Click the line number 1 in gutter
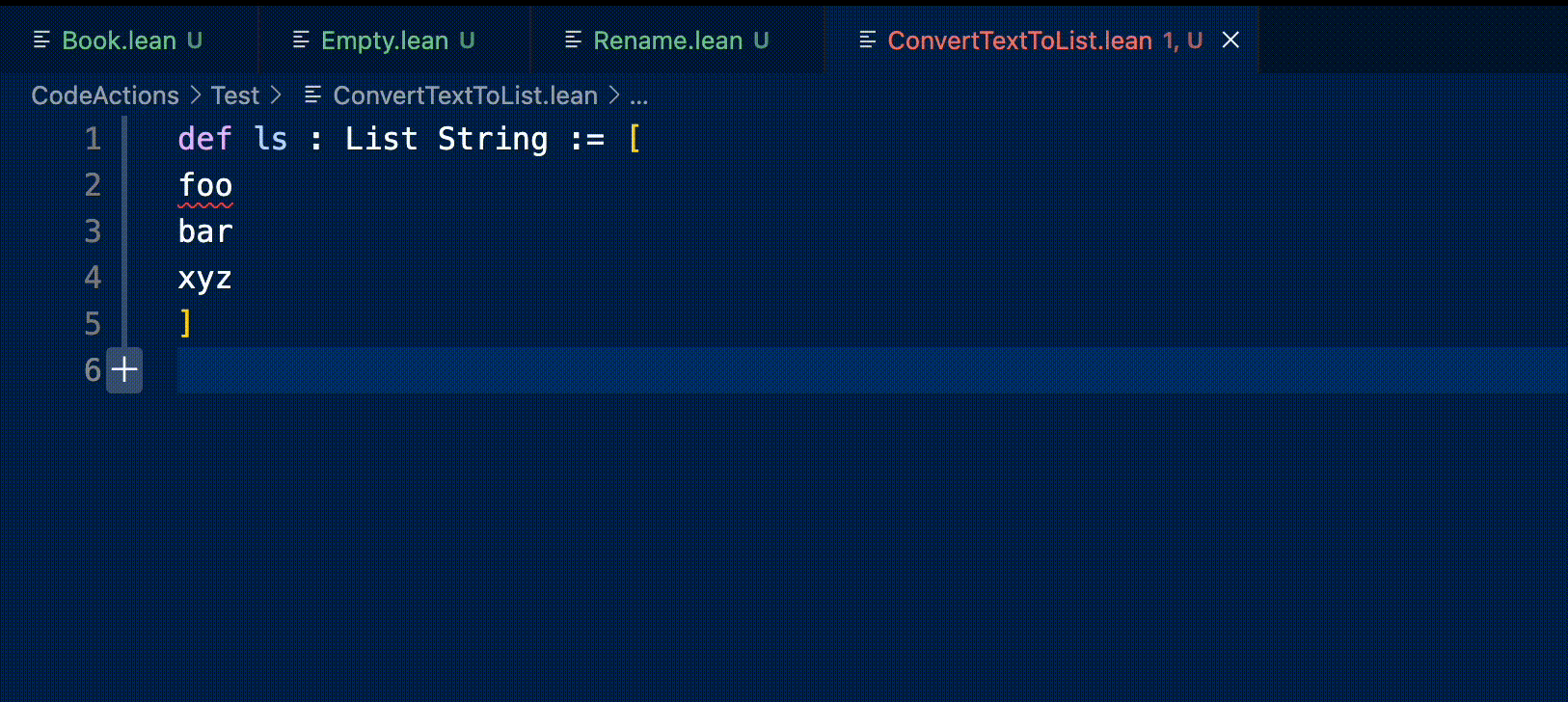This screenshot has width=1568, height=702. (93, 139)
